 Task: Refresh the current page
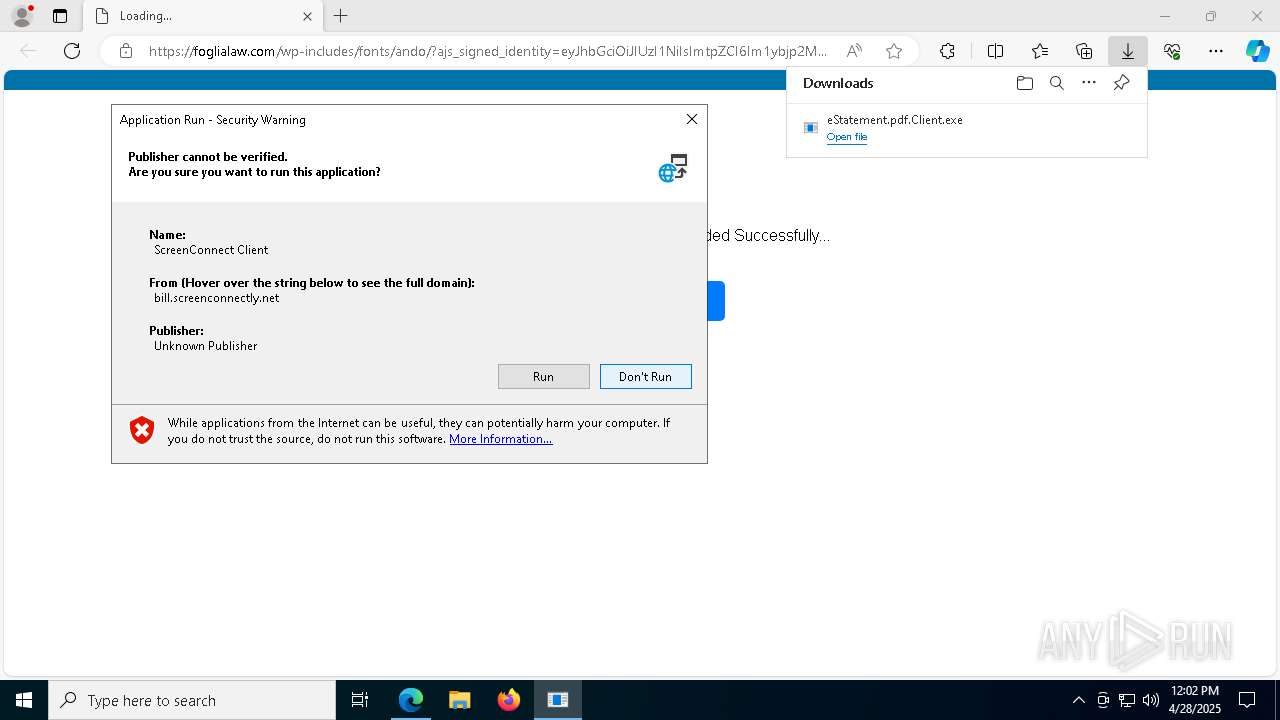pyautogui.click(x=72, y=51)
